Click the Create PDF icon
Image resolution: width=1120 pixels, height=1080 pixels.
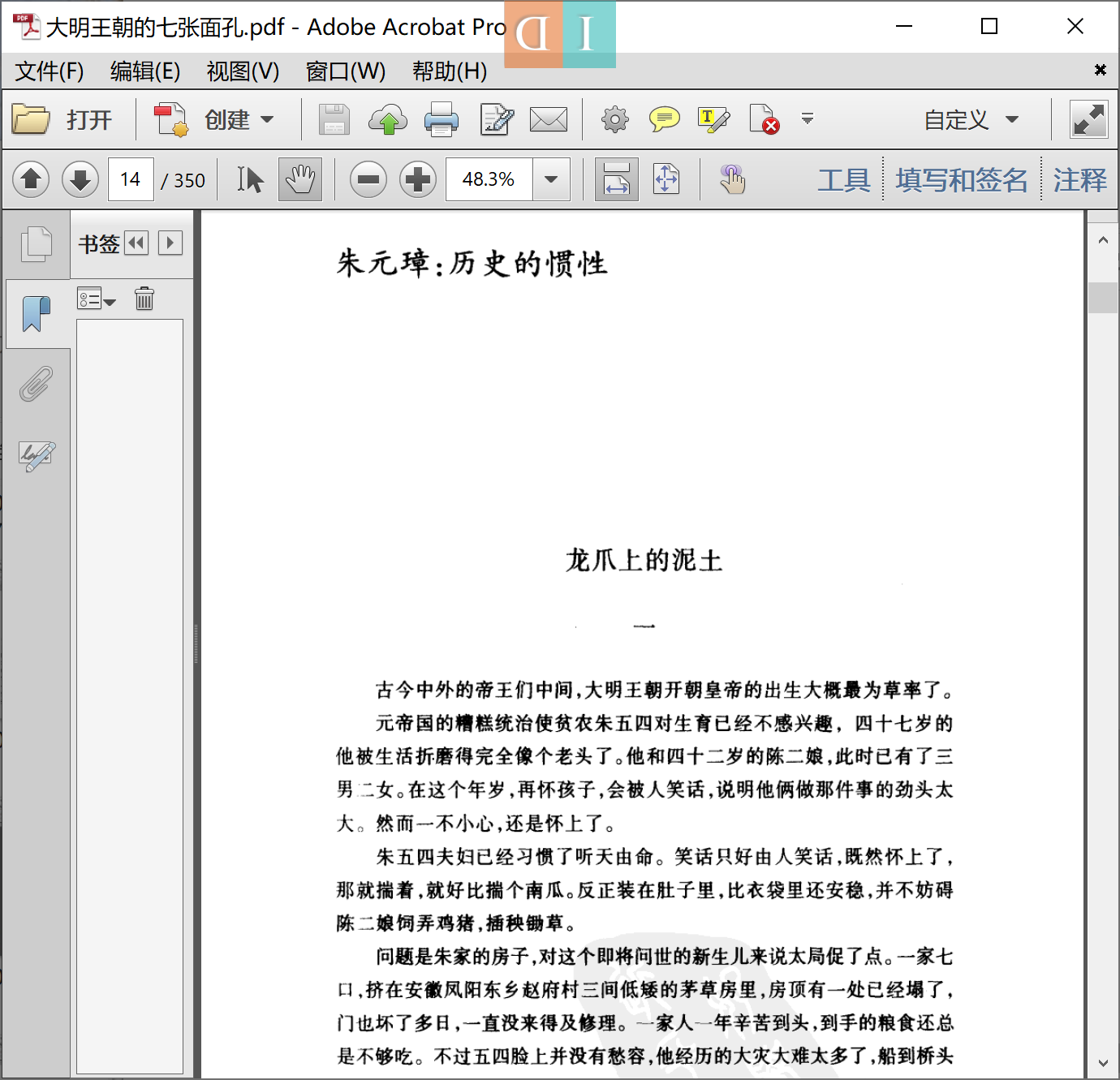171,119
